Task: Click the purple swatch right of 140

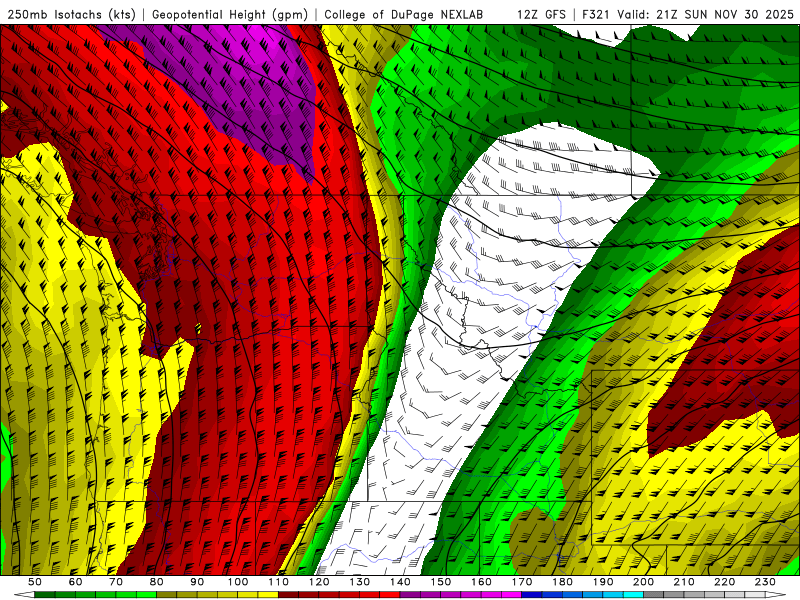Action: (x=410, y=595)
